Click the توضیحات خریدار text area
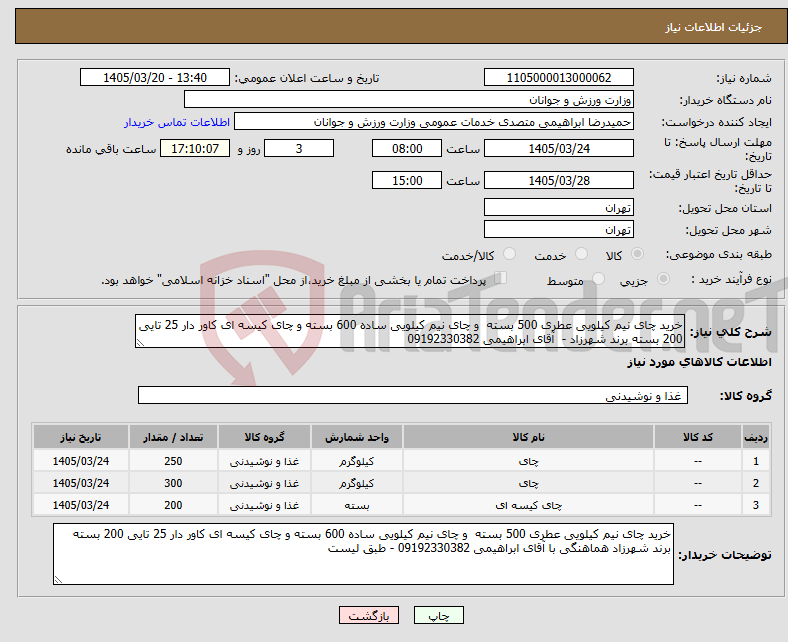The height and width of the screenshot is (642, 788). click(363, 554)
